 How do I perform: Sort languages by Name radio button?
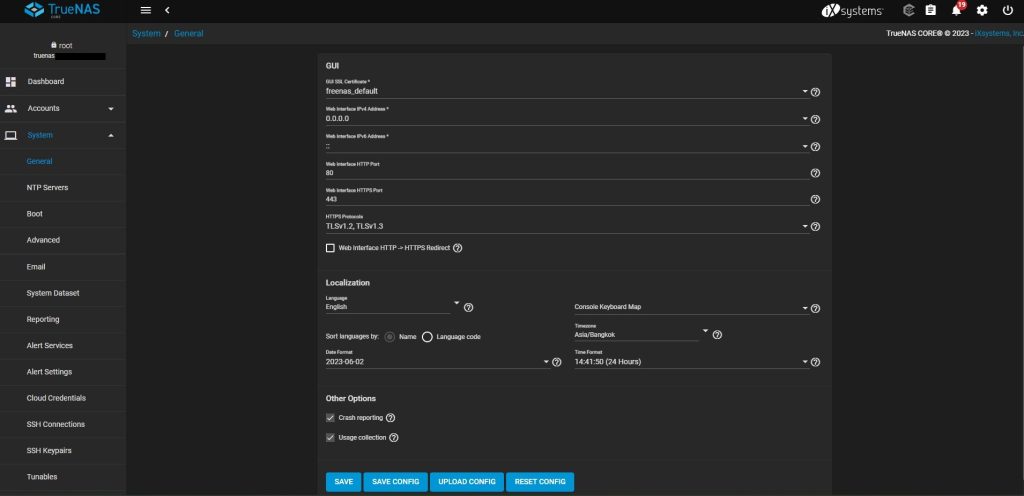coord(390,337)
